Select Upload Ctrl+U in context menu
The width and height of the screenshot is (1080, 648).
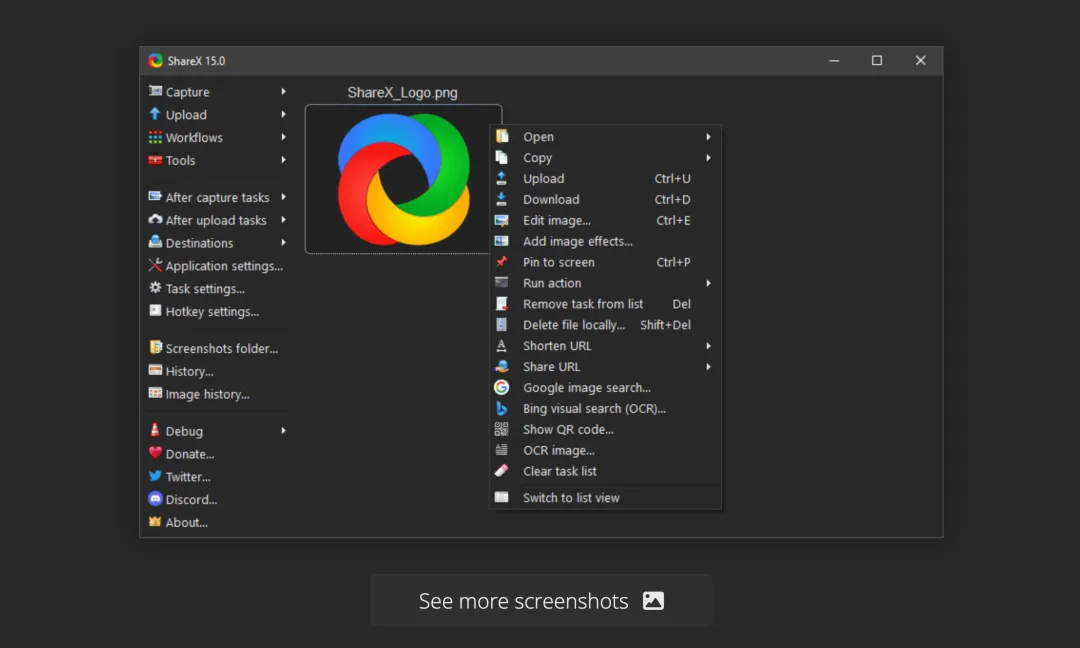(x=605, y=178)
